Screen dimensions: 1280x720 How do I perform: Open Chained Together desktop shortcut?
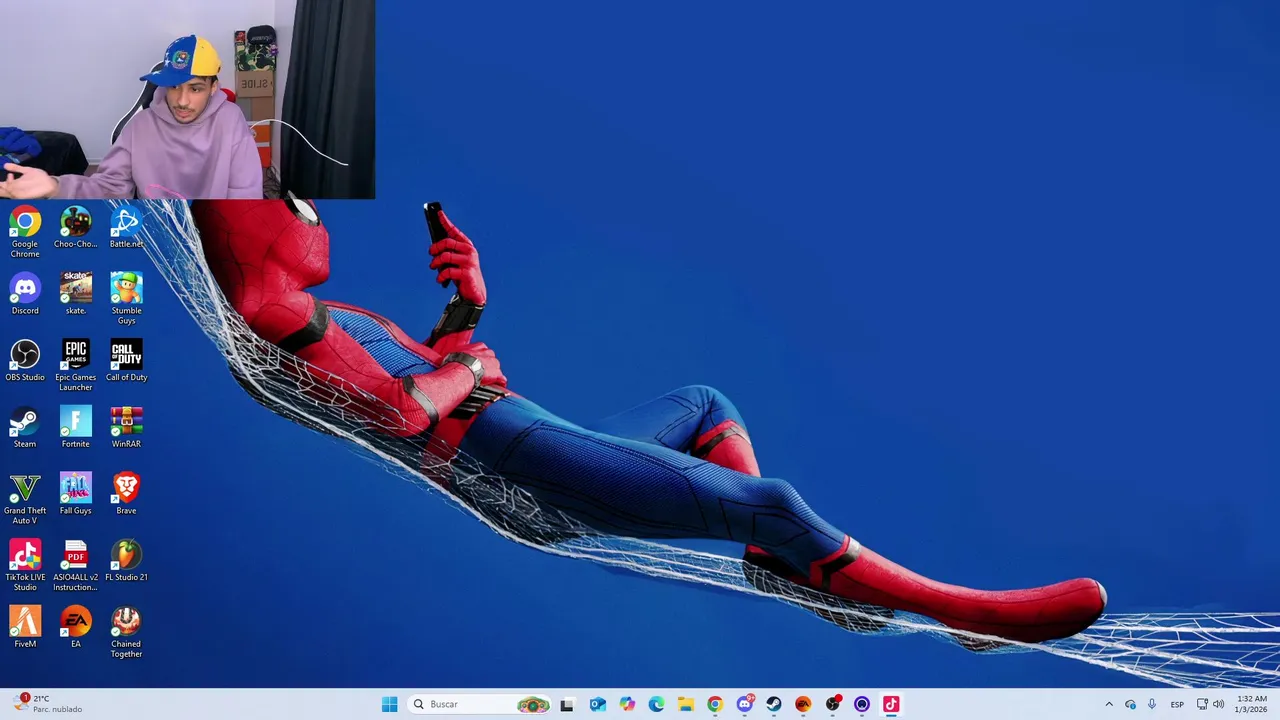pyautogui.click(x=126, y=632)
